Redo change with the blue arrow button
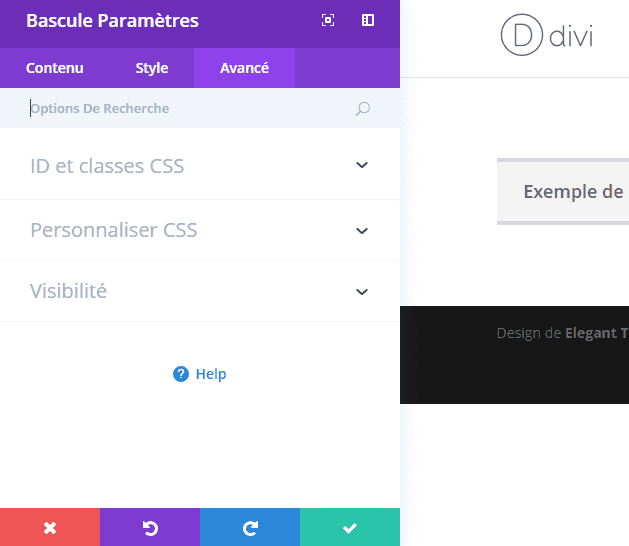 tap(250, 528)
